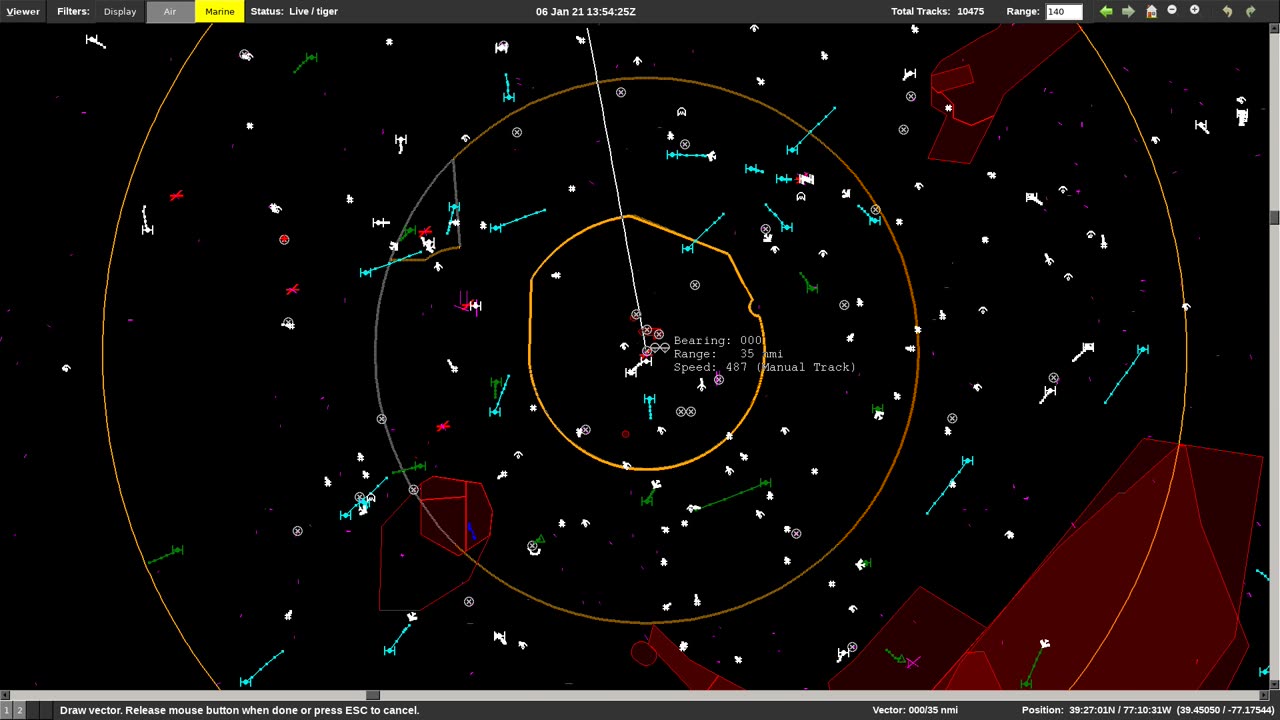The height and width of the screenshot is (720, 1280).
Task: Open the Viewer menu
Action: (x=23, y=12)
